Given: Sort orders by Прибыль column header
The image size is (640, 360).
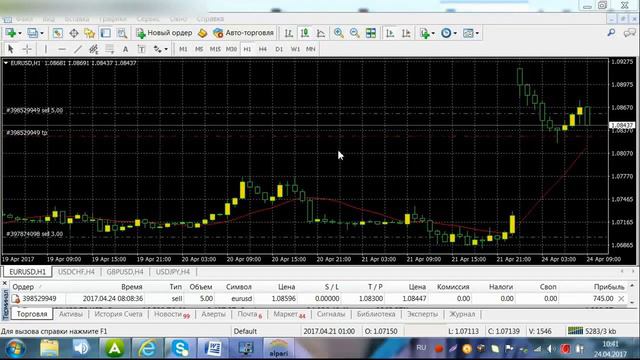Looking at the screenshot, I should (609, 287).
